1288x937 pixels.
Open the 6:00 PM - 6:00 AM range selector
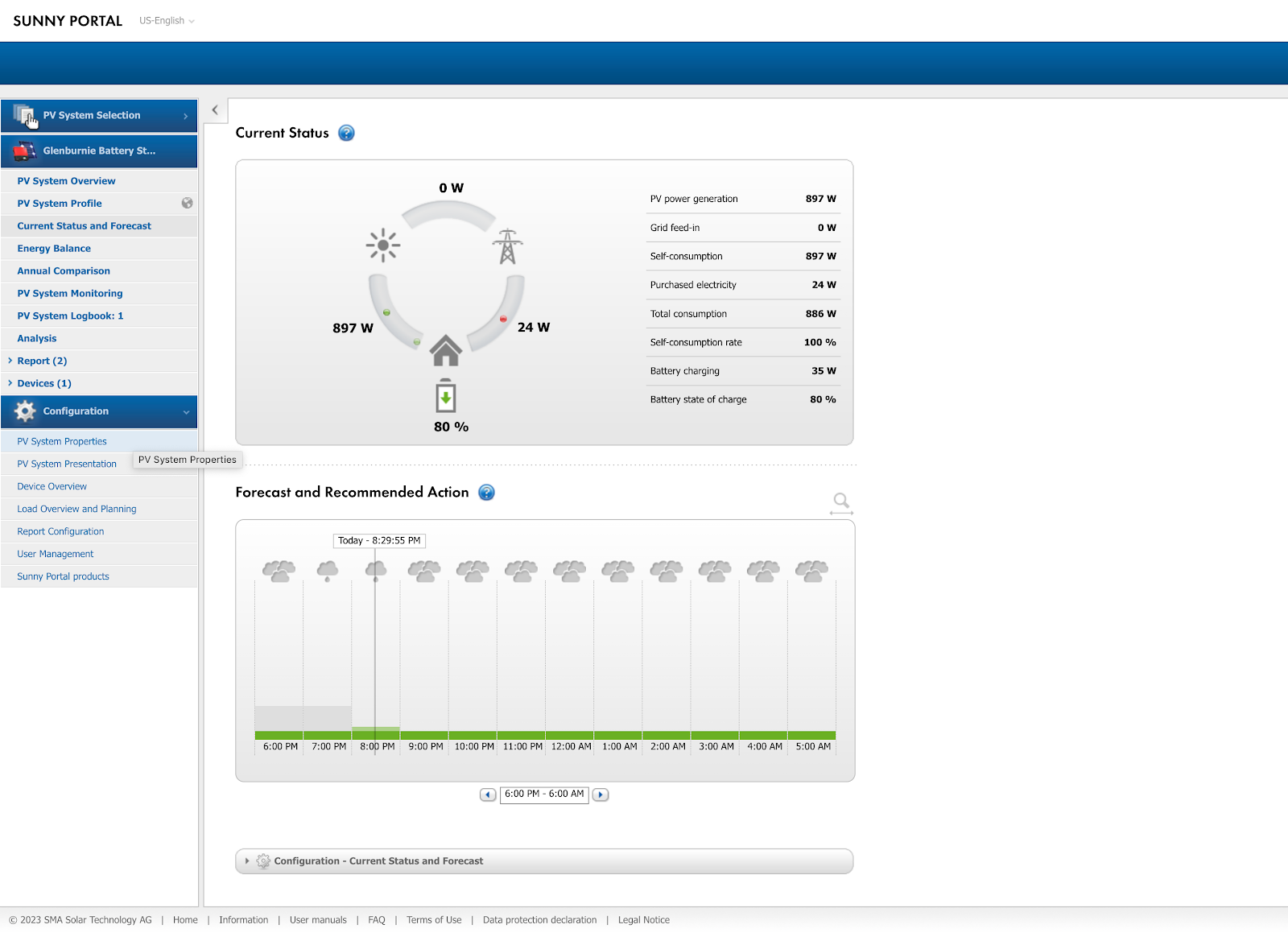(544, 795)
